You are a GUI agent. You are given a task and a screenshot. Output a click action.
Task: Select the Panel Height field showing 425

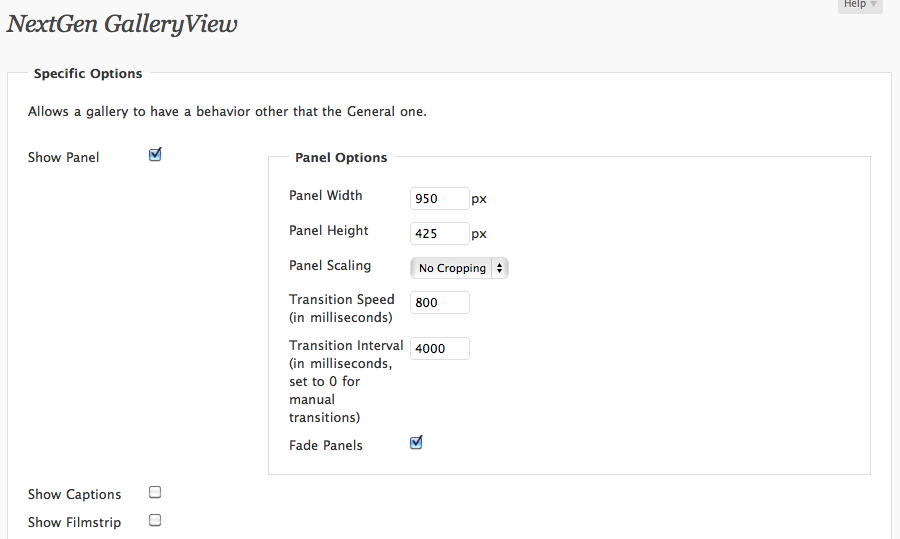[x=440, y=234]
